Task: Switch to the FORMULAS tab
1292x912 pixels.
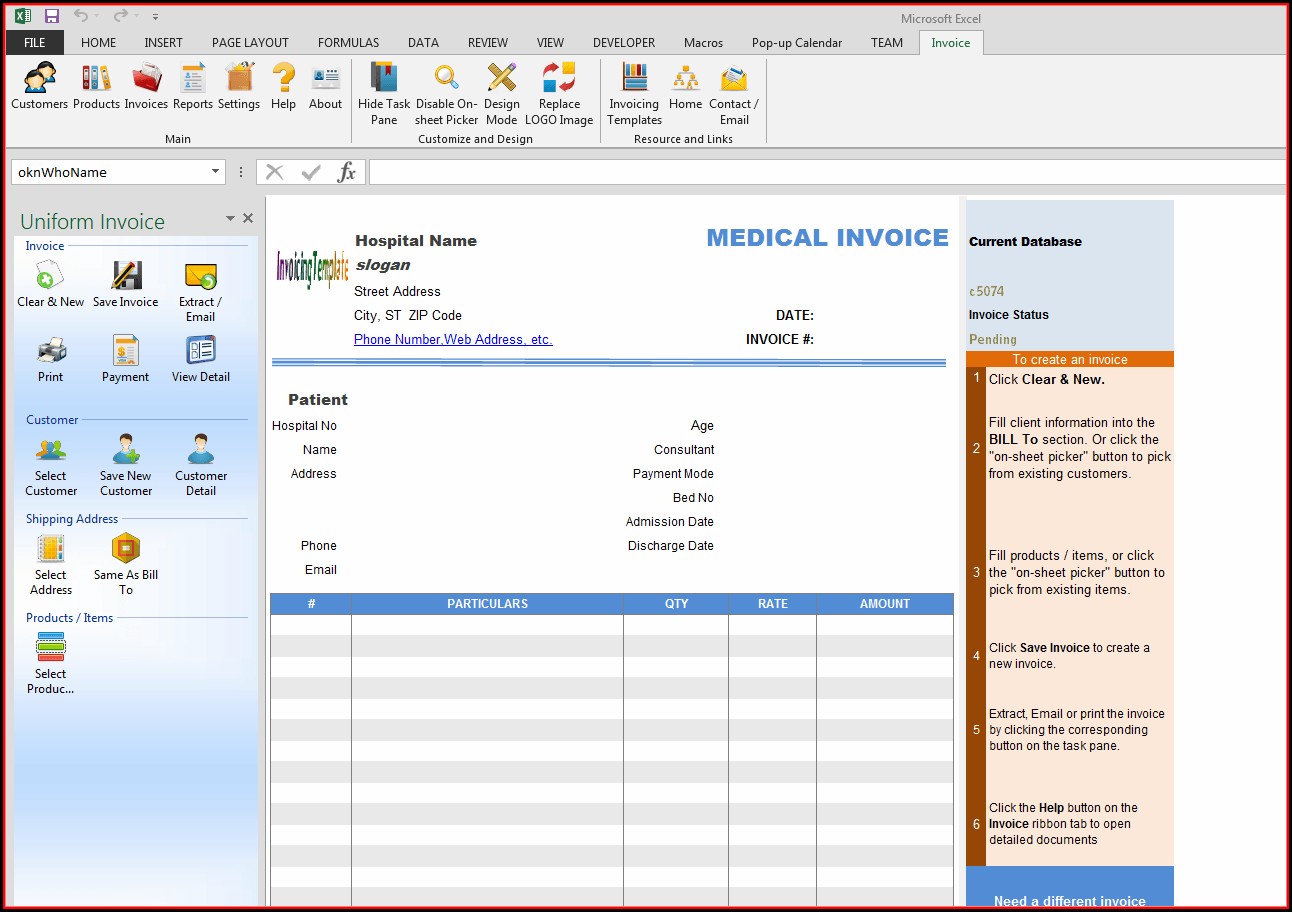Action: click(x=348, y=43)
